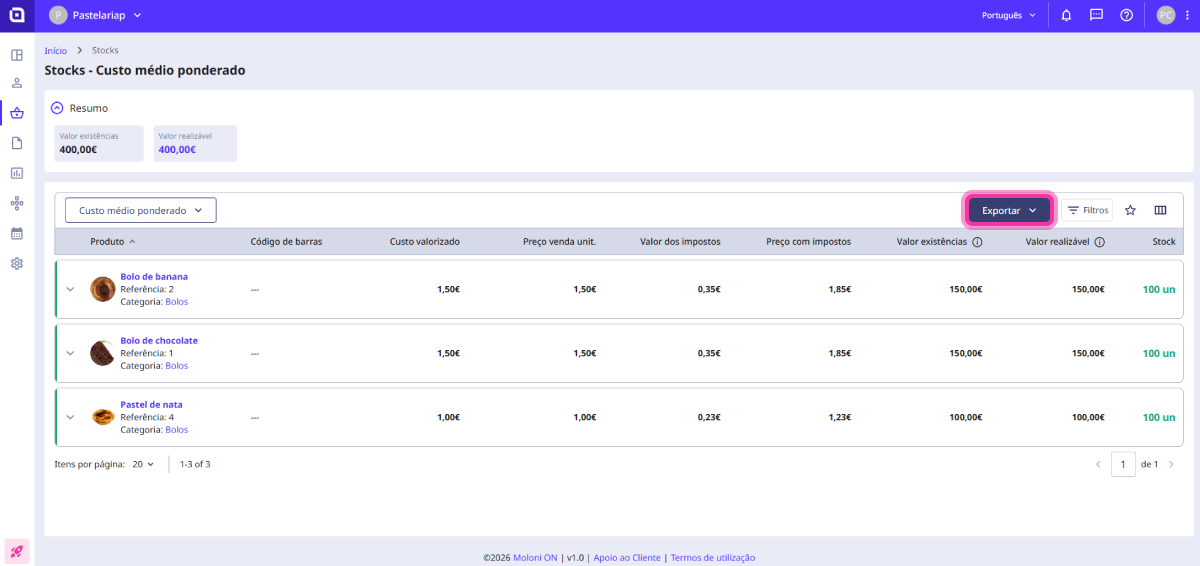Click the page number input field
Viewport: 1200px width, 566px height.
1123,464
